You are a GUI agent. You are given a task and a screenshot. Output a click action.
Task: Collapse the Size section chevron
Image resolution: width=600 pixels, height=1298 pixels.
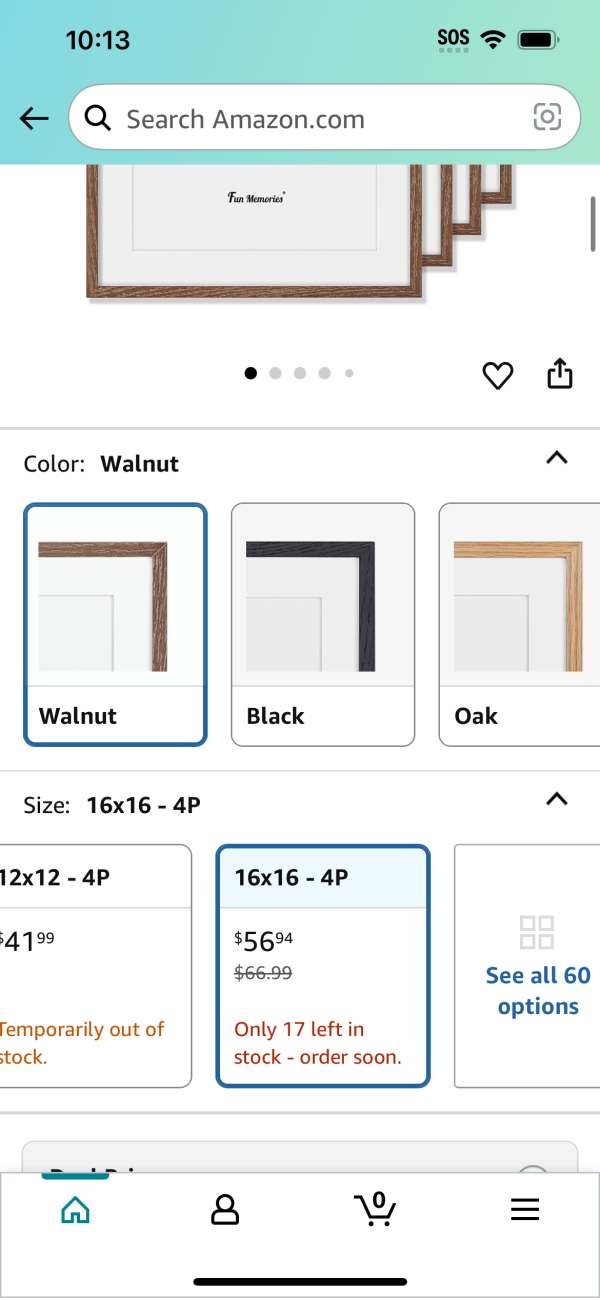(557, 799)
